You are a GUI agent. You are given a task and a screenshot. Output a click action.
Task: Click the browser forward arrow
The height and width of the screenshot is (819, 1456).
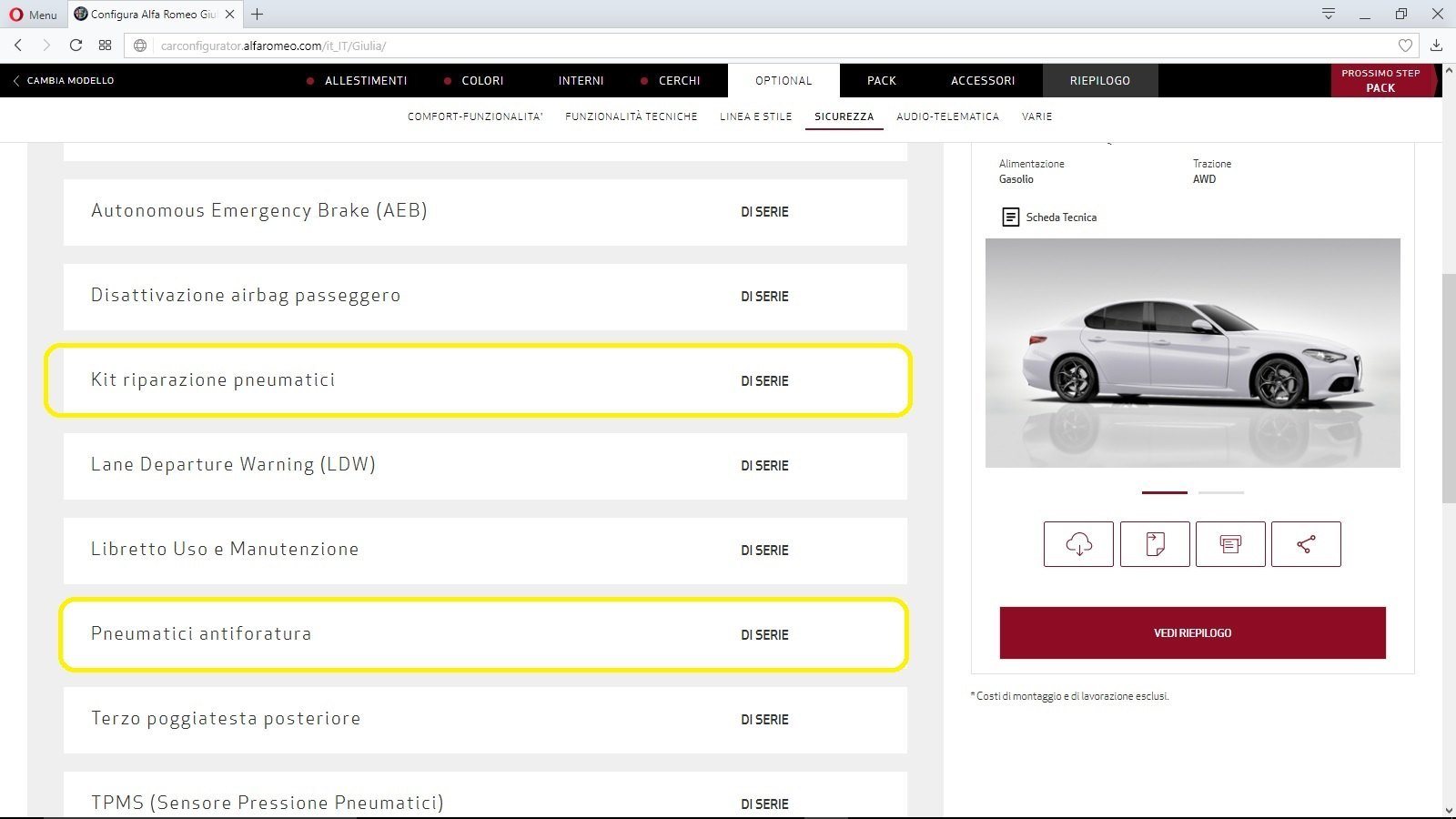[x=46, y=45]
